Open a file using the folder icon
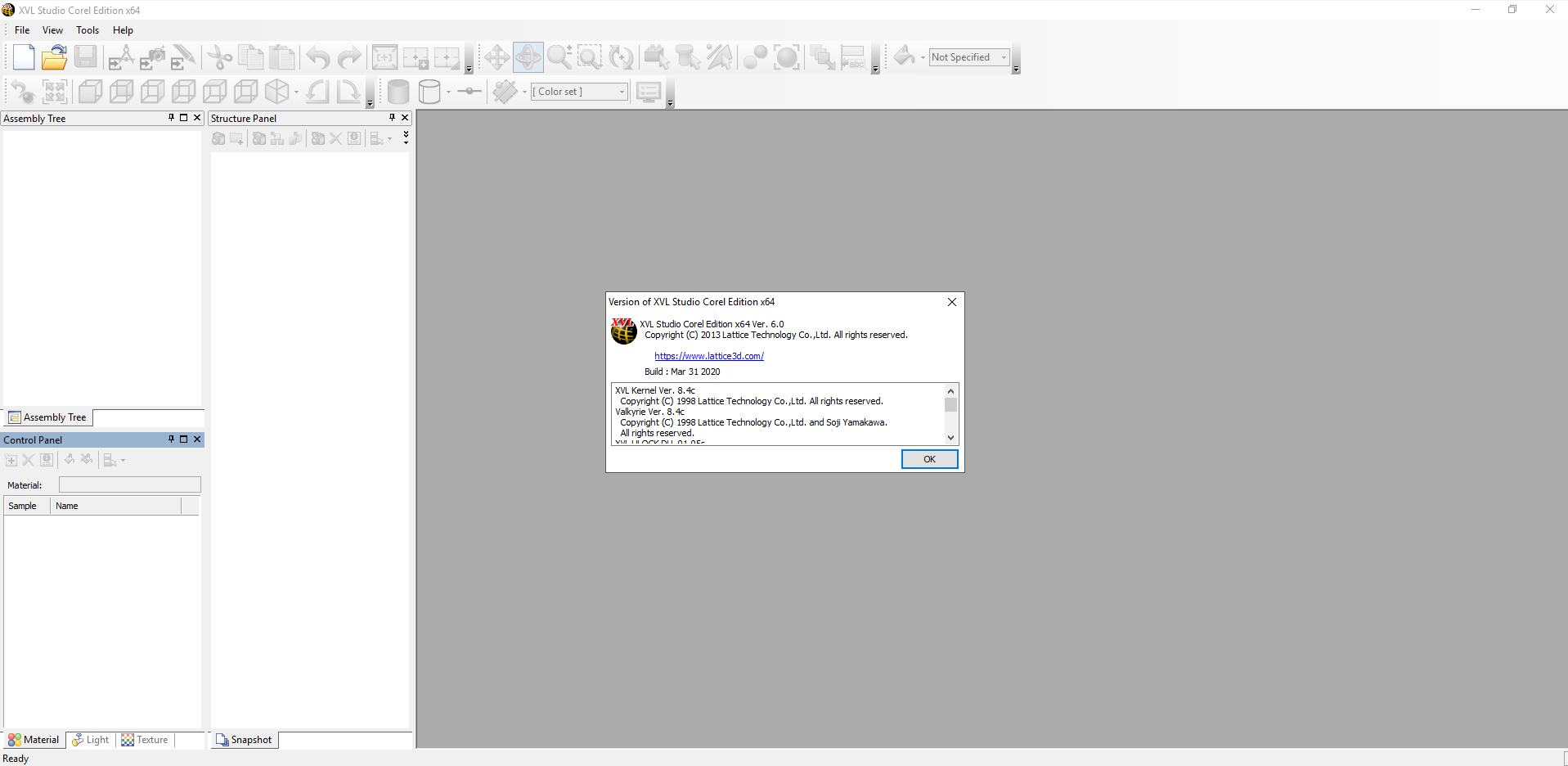 click(55, 57)
